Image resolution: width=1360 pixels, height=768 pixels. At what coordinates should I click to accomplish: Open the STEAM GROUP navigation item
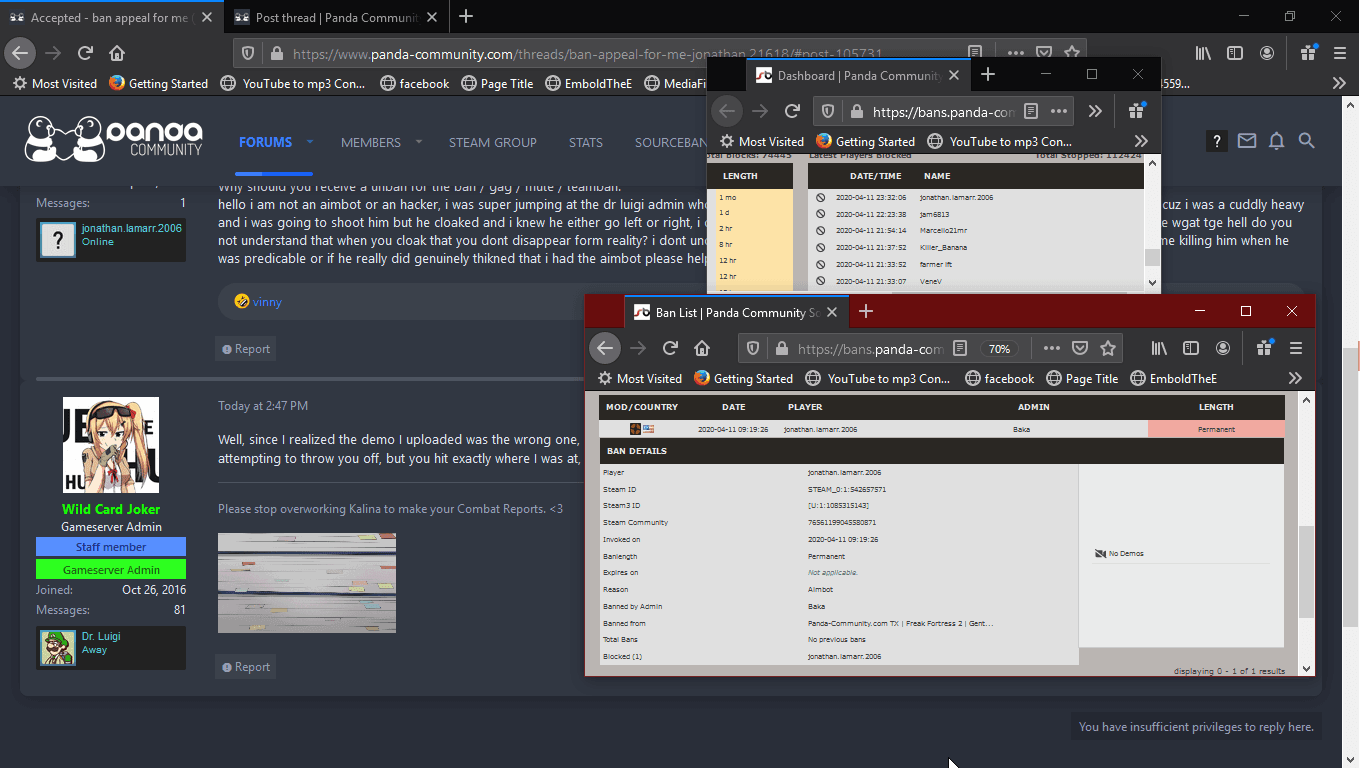point(492,142)
